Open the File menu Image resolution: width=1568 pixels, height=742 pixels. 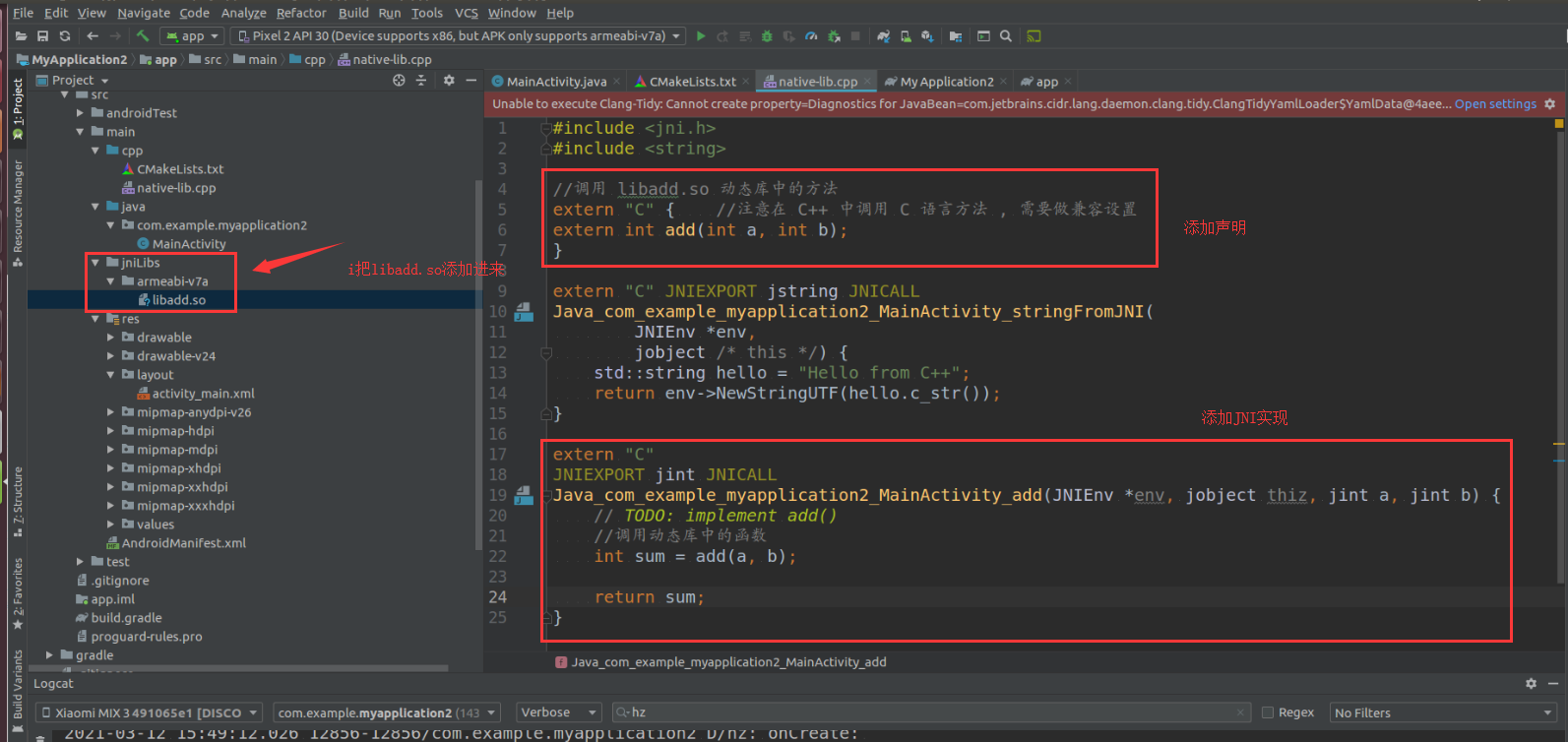coord(24,13)
